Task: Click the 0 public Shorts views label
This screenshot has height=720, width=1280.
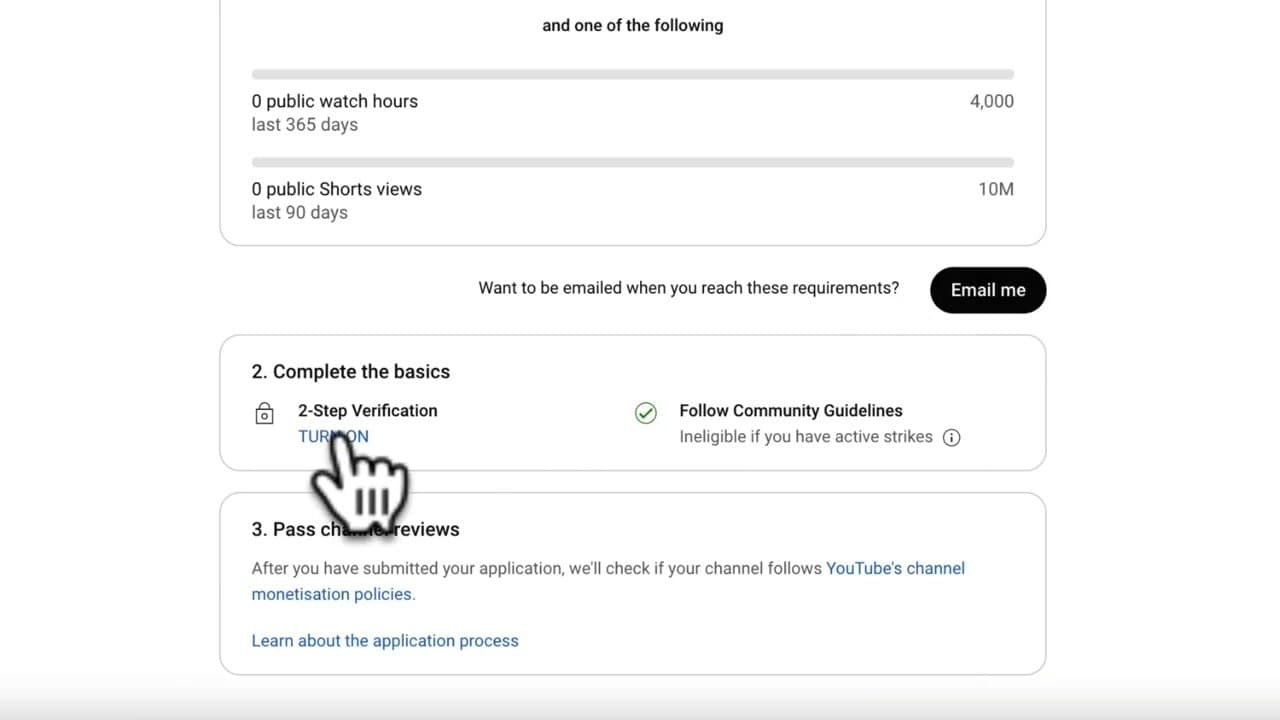Action: tap(337, 189)
